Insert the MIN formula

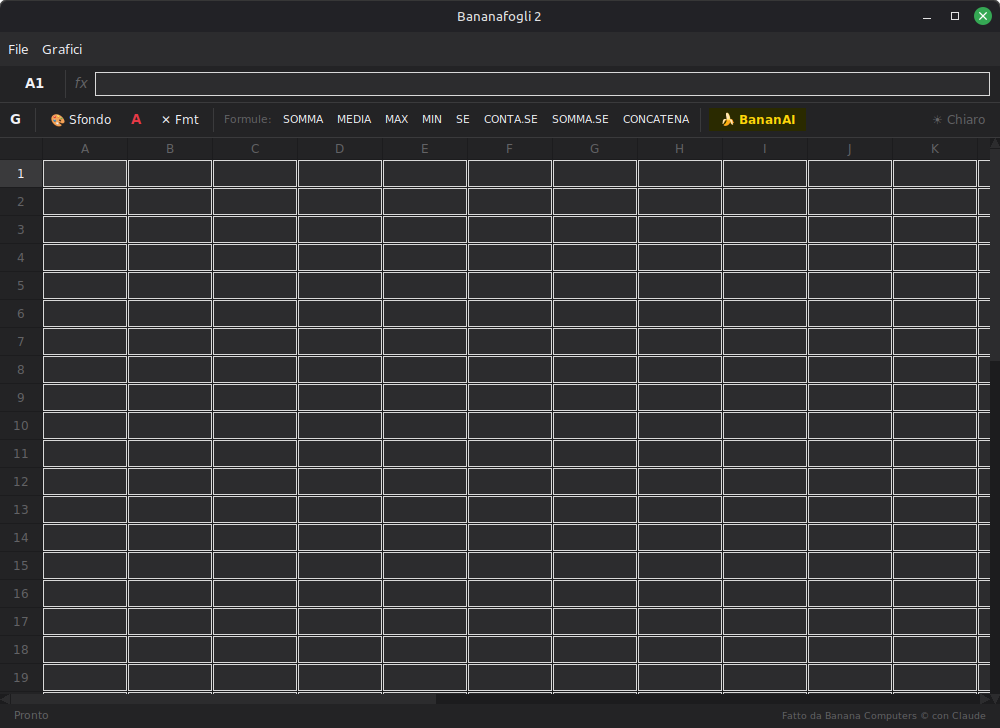[x=432, y=119]
